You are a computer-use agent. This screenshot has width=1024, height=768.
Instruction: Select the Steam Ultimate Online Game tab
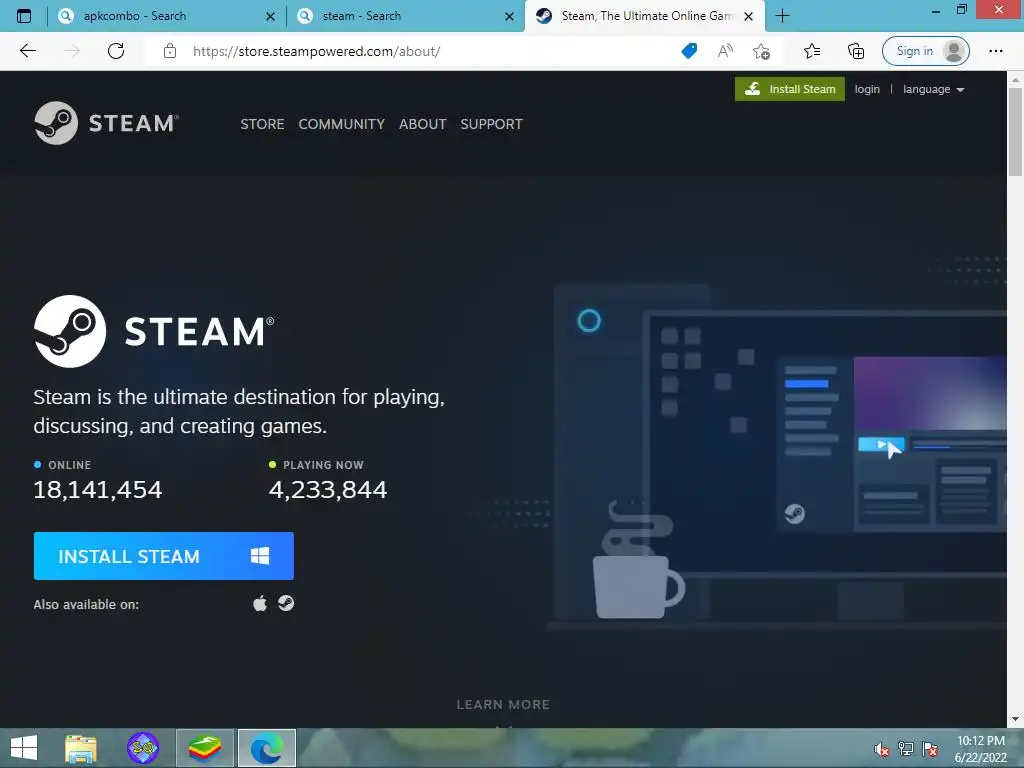tap(645, 16)
